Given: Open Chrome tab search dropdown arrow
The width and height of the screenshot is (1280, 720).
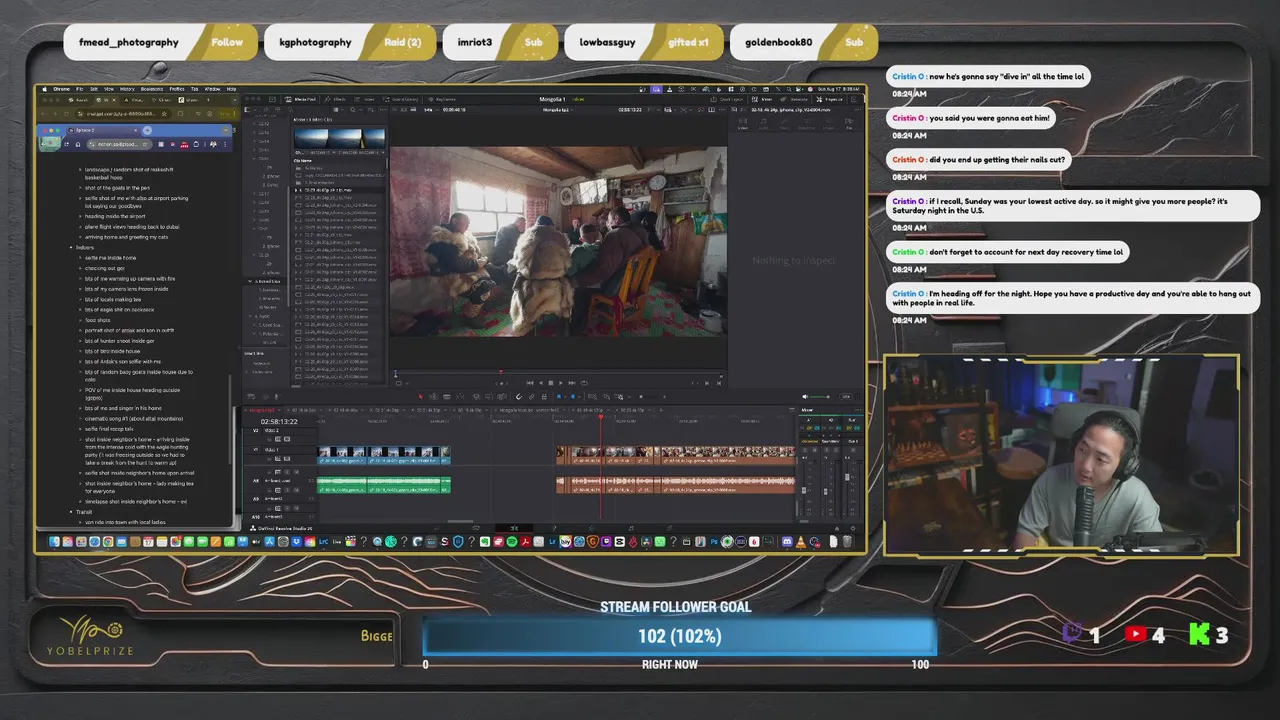Looking at the screenshot, I should 235,100.
